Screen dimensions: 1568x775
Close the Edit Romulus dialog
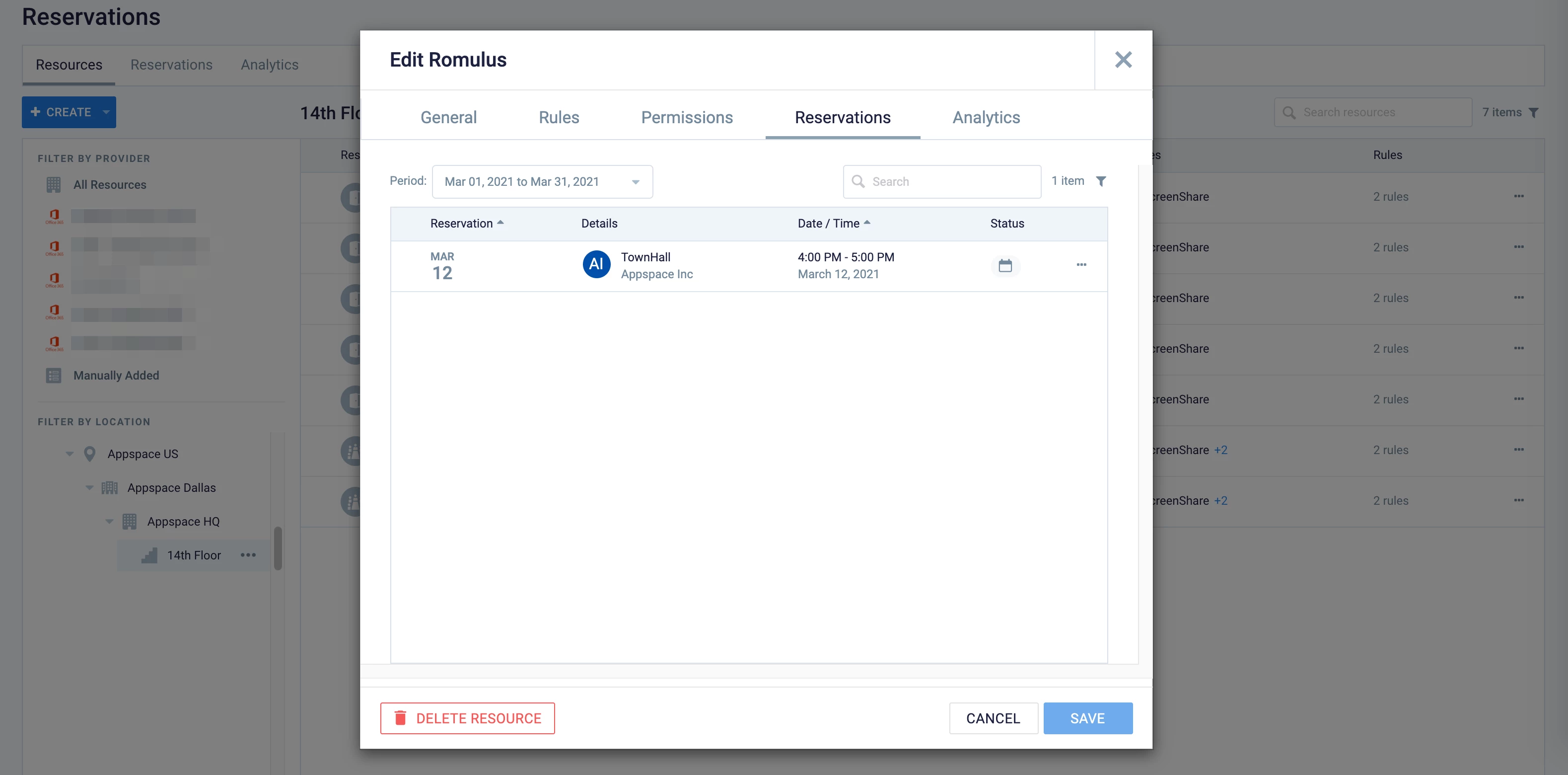[1123, 60]
